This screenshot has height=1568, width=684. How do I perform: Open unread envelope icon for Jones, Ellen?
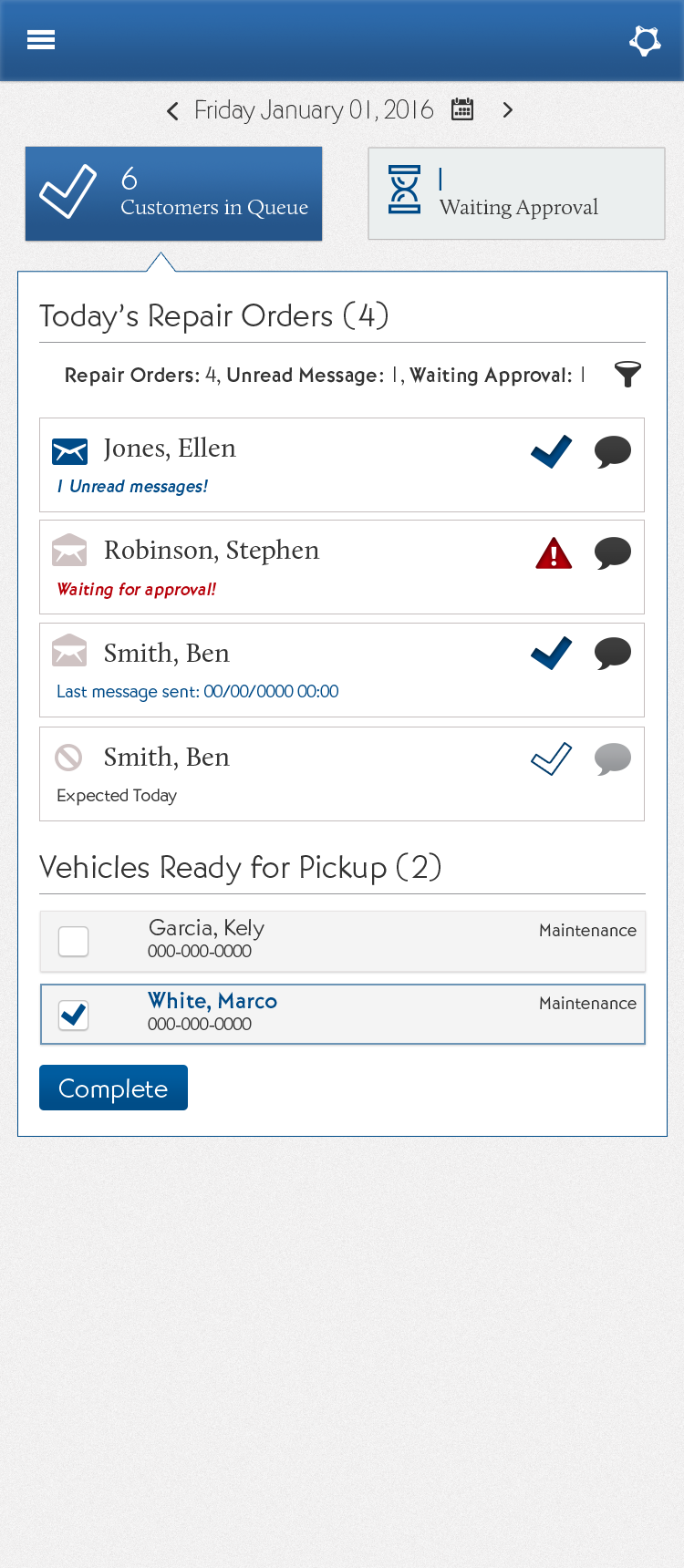coord(69,451)
